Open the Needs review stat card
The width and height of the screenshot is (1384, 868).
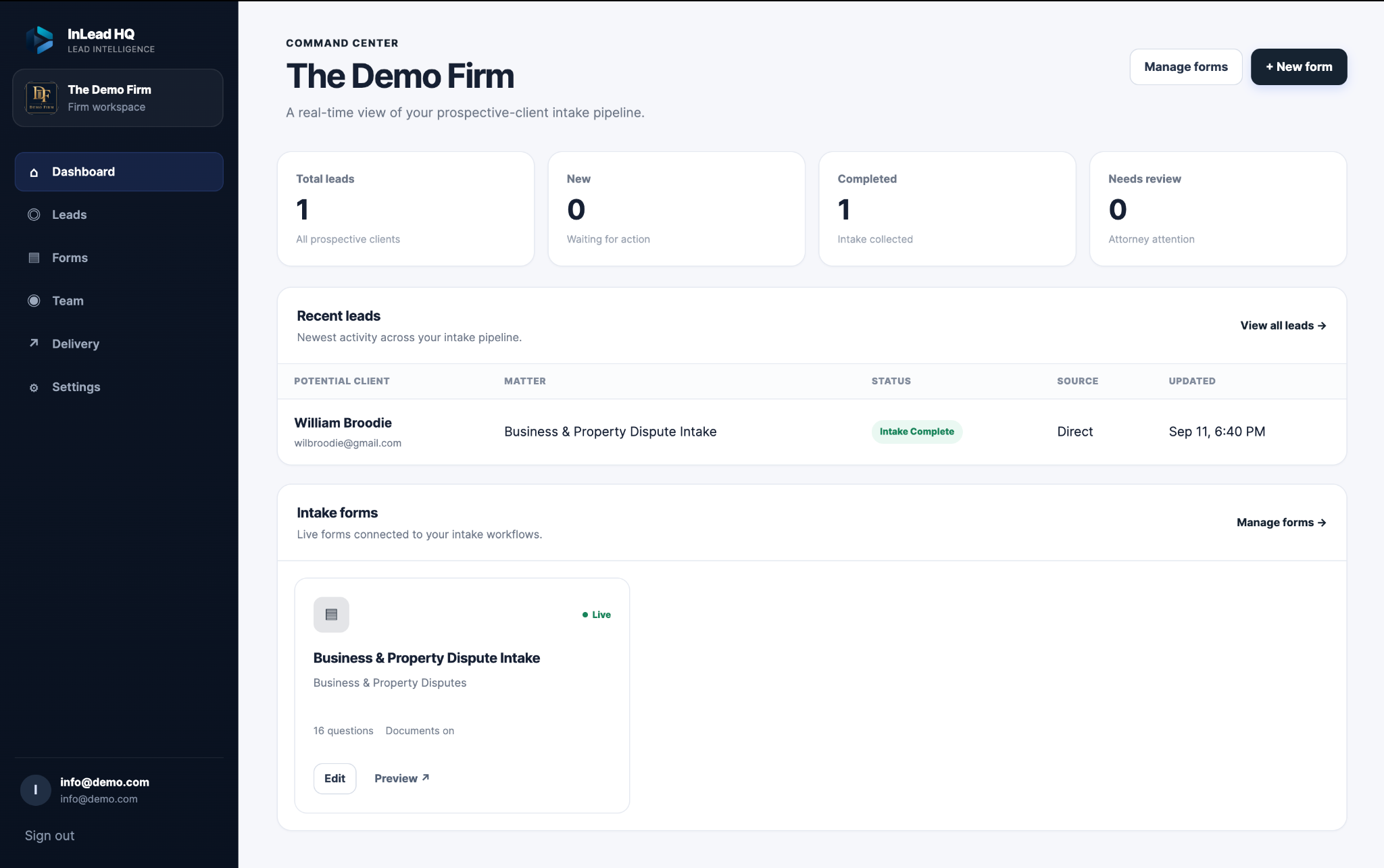tap(1218, 209)
